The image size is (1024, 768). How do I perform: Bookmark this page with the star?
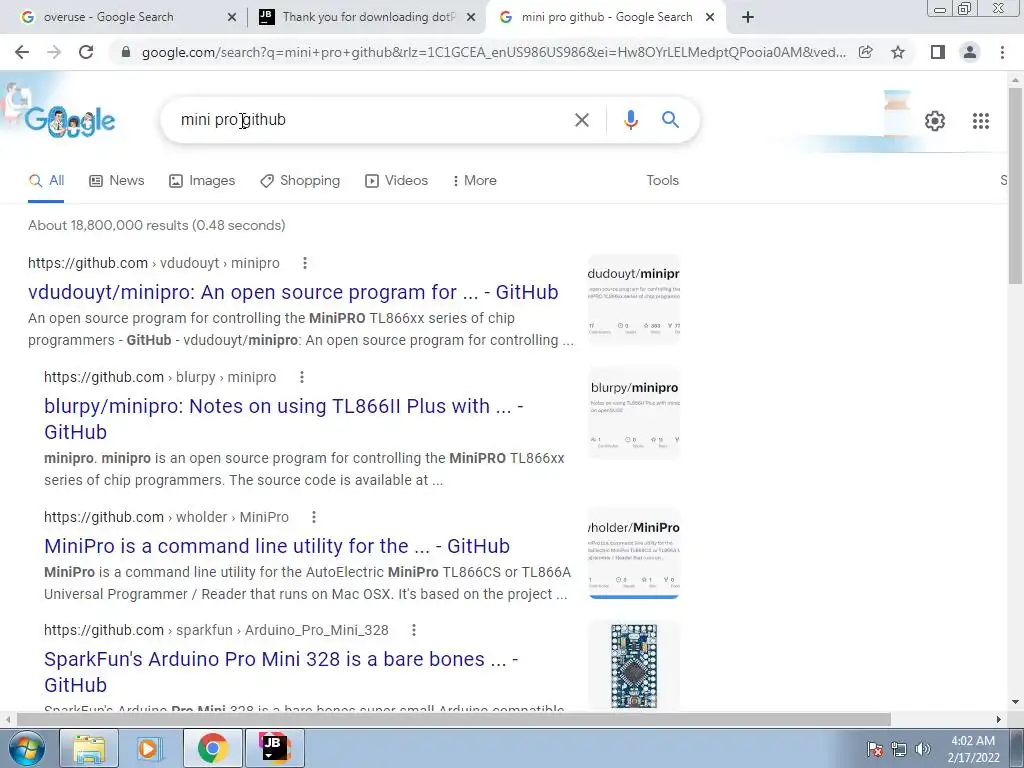click(x=898, y=52)
